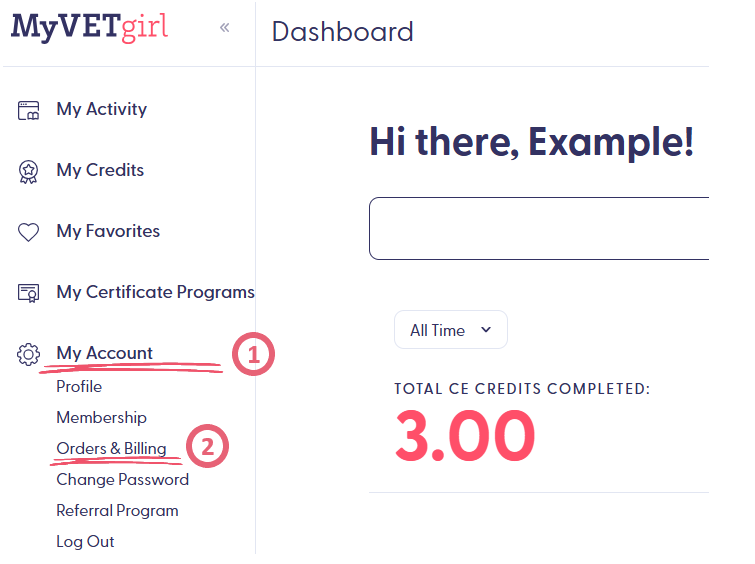This screenshot has height=564, width=755.
Task: Click the MyVETgirl logo
Action: (x=89, y=26)
